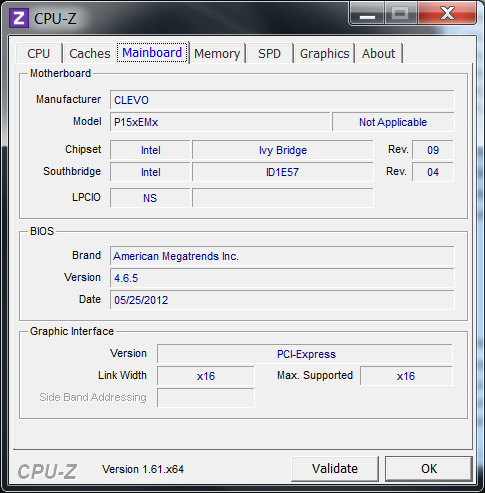Switch to the Graphics tab
This screenshot has width=485, height=493.
click(x=324, y=53)
